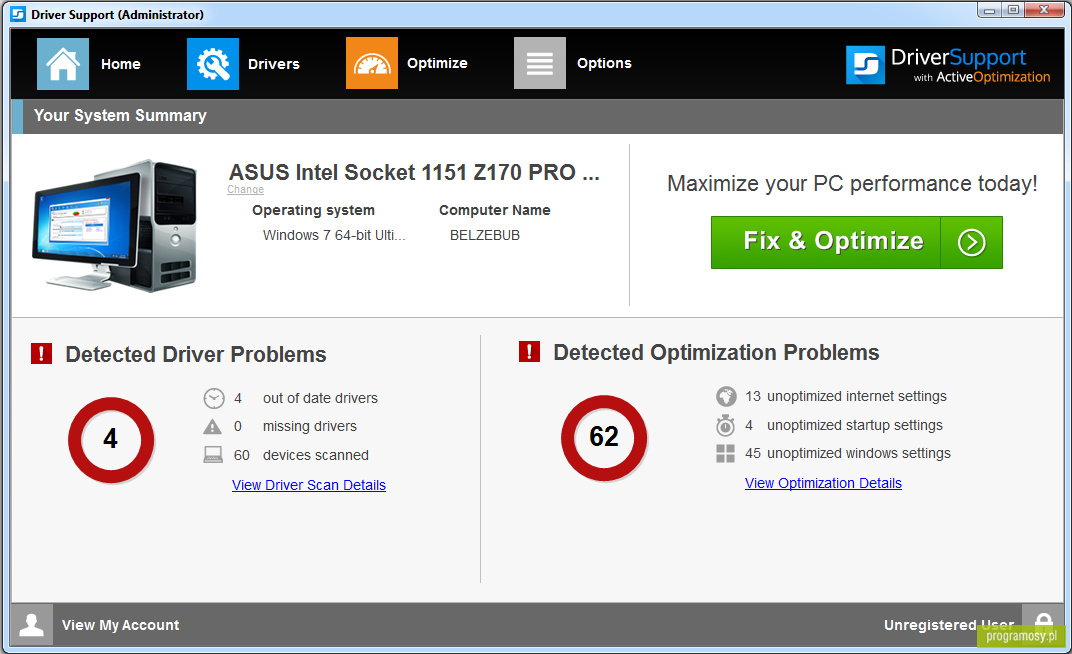The height and width of the screenshot is (654, 1072).
Task: Click the out of date drivers text
Action: 320,398
